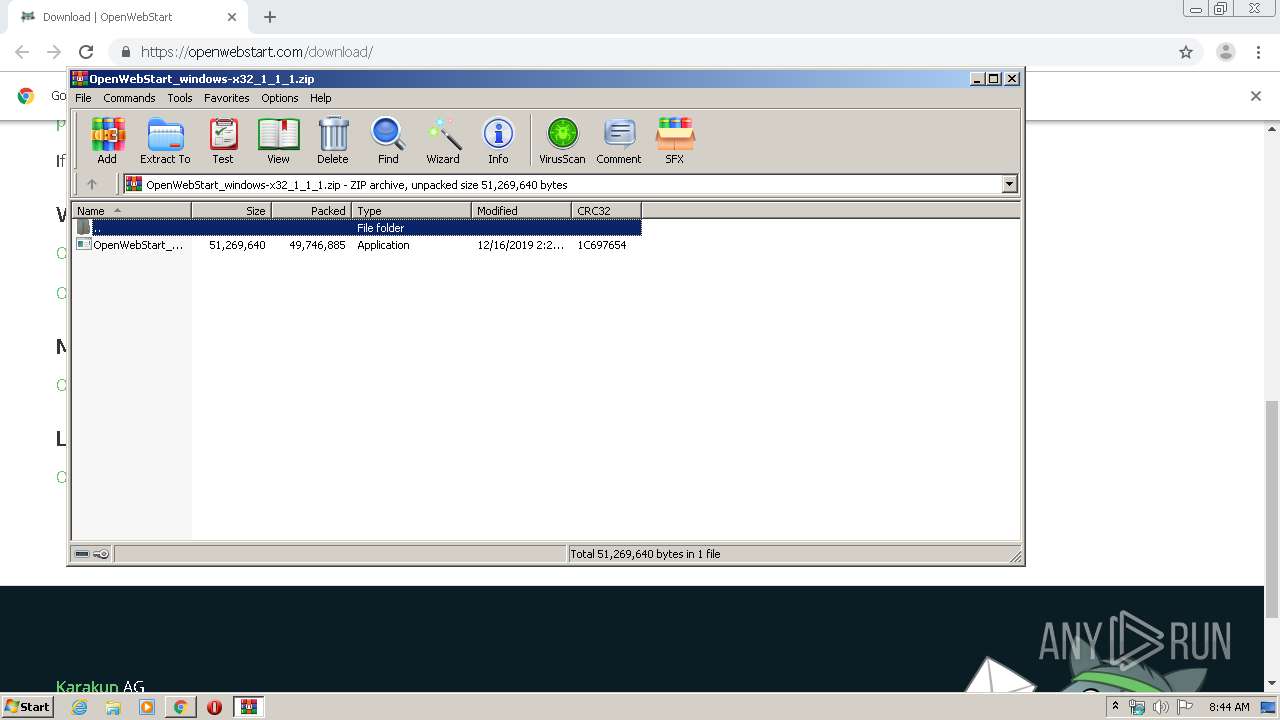Run VirusScan from the toolbar
The image size is (1280, 720).
[x=562, y=140]
